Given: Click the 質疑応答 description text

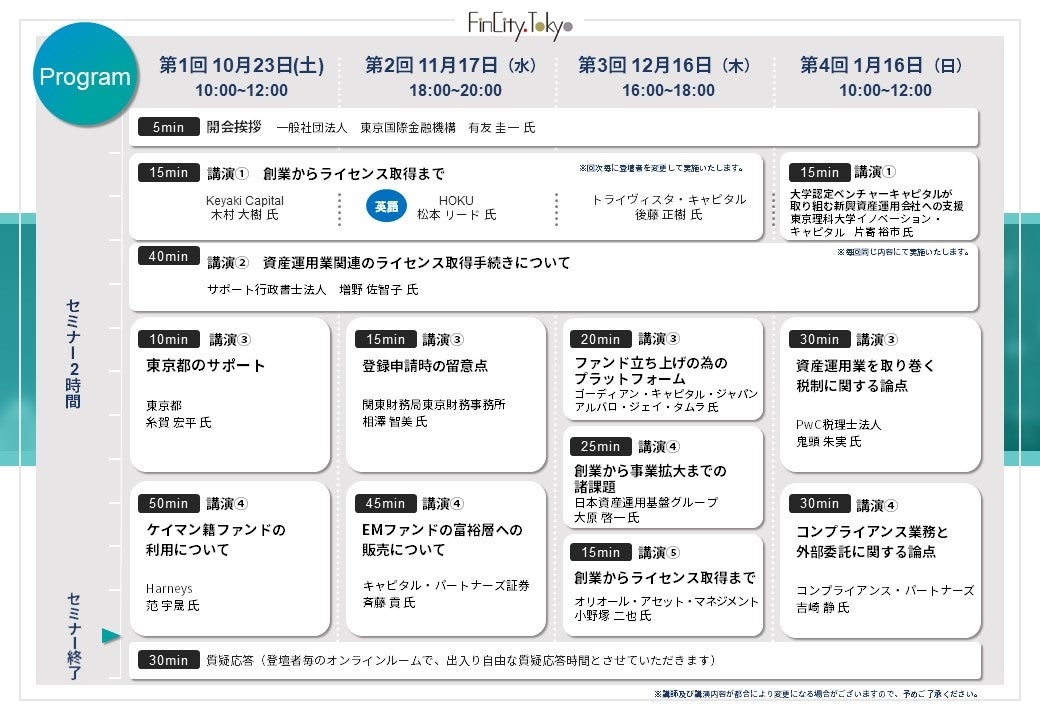Looking at the screenshot, I should tap(462, 660).
